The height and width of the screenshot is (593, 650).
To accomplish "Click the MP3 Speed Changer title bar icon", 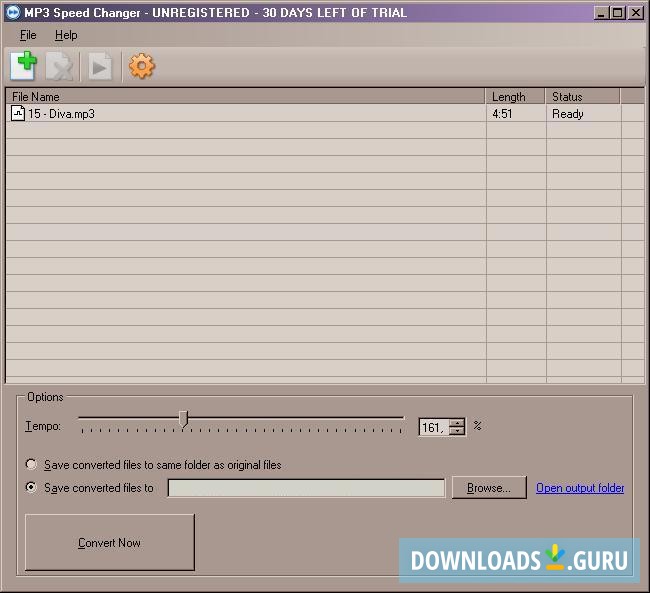I will 12,12.
